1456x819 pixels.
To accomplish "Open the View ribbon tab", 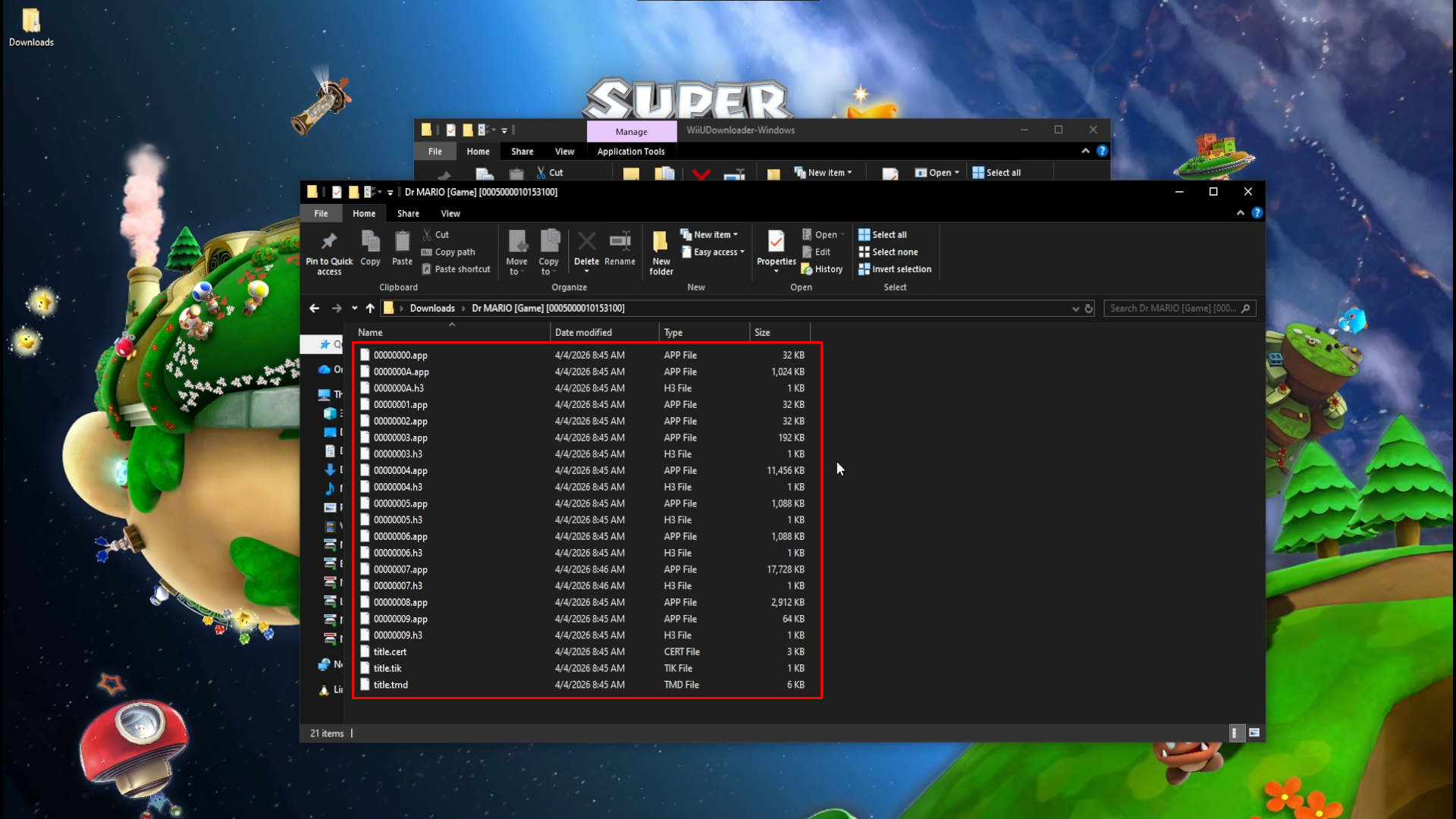I will click(x=450, y=214).
